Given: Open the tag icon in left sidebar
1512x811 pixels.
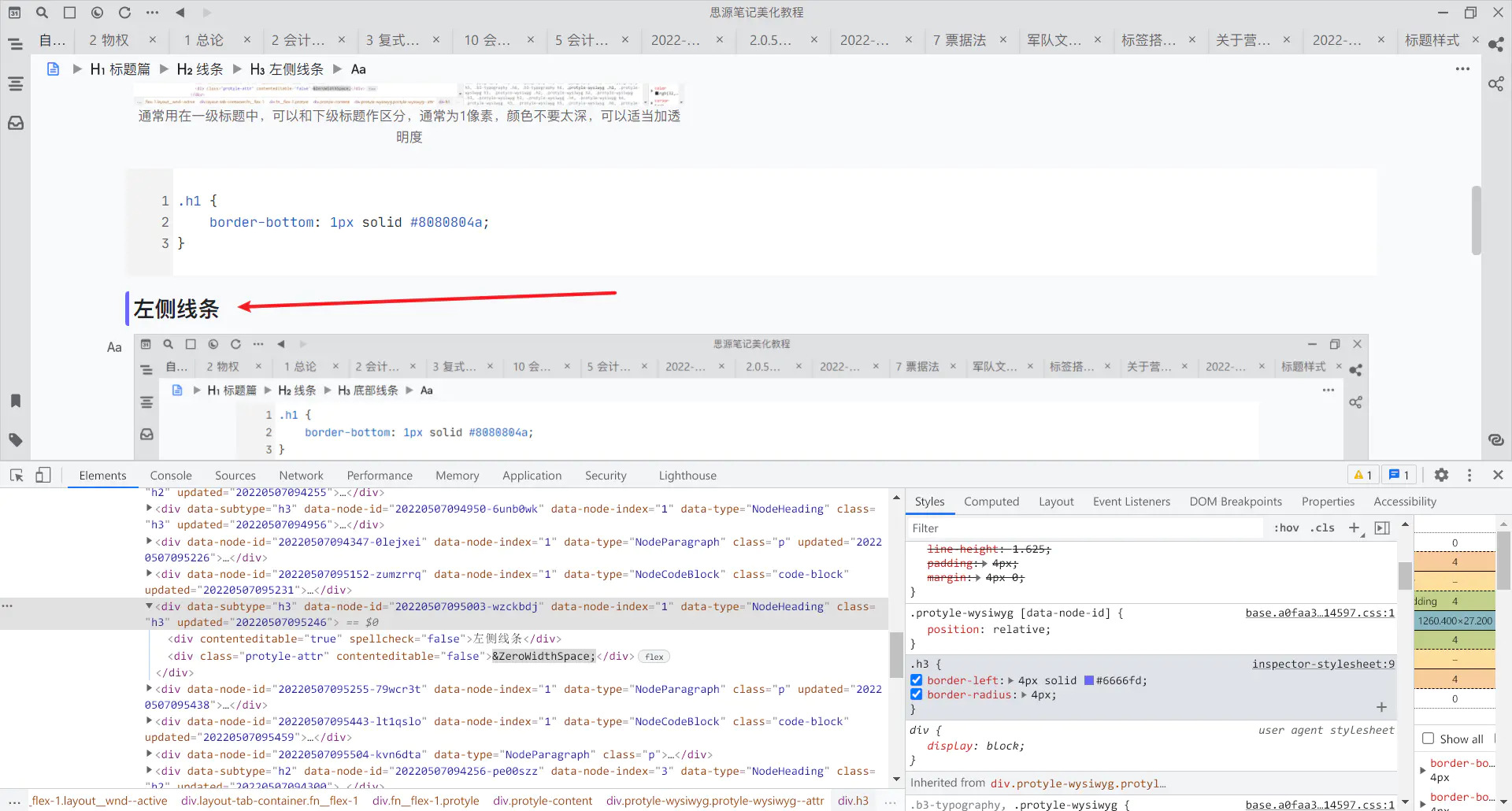Looking at the screenshot, I should pyautogui.click(x=16, y=440).
